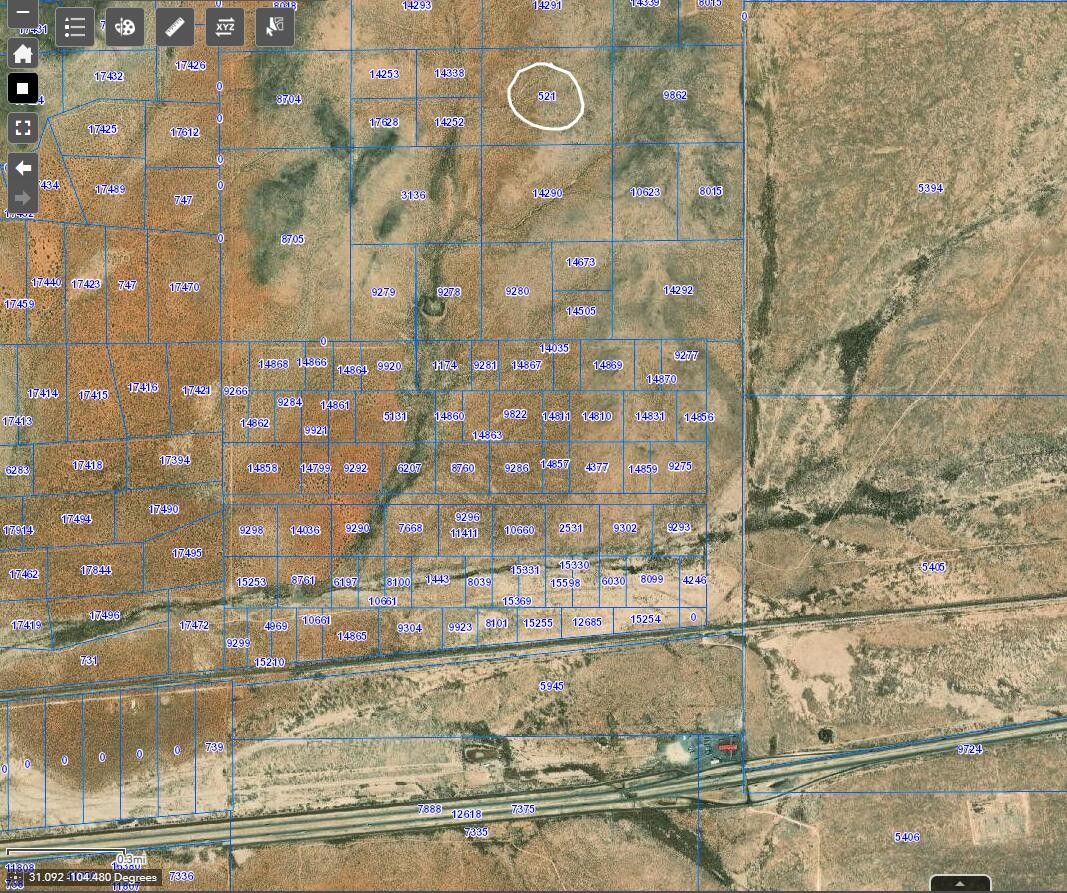Activate the Select parcels tool
Screen dimensions: 1067x893
pos(275,28)
